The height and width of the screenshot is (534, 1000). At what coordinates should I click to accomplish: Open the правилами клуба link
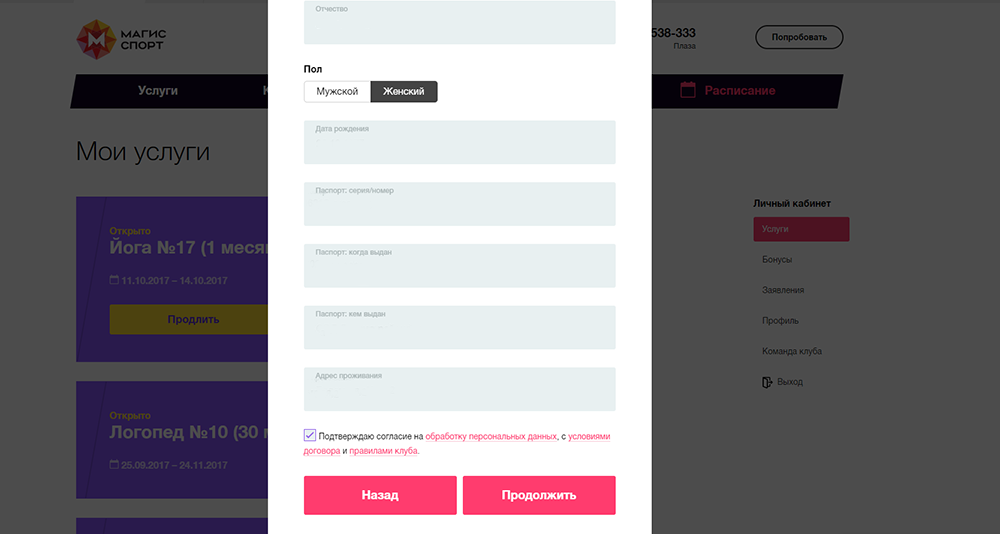(x=384, y=451)
